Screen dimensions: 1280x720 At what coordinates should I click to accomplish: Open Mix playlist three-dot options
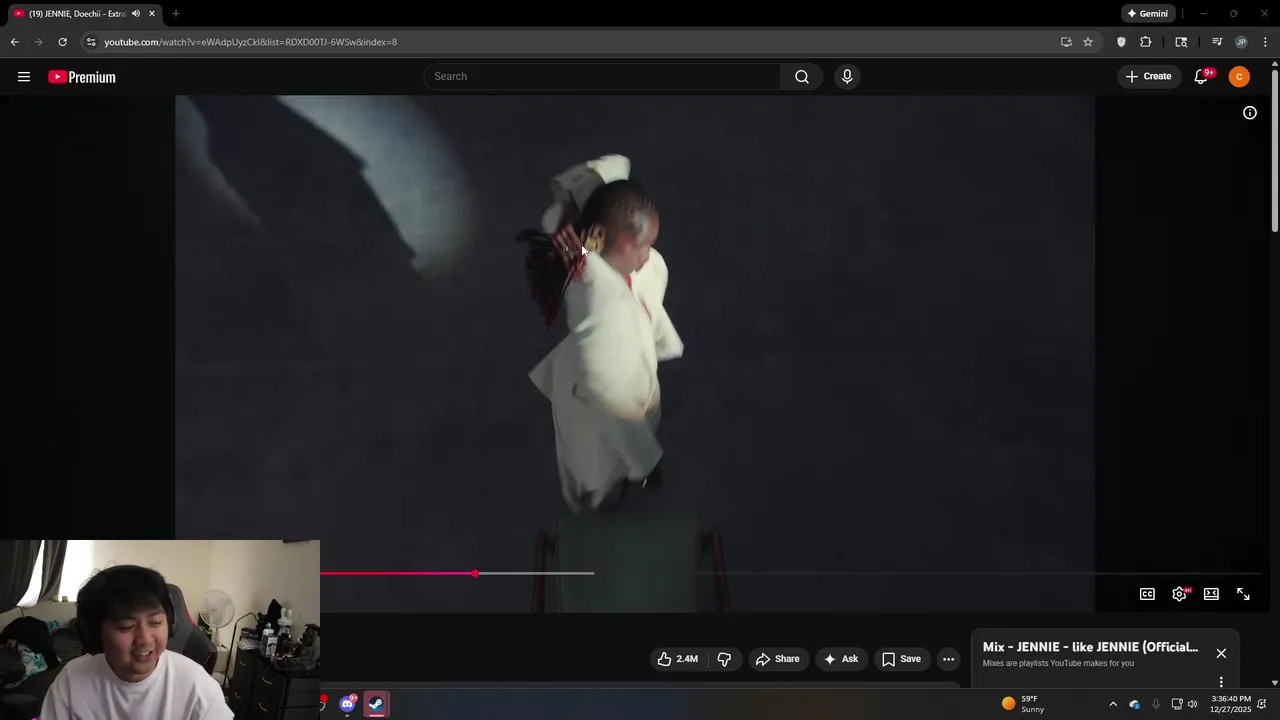[1221, 682]
